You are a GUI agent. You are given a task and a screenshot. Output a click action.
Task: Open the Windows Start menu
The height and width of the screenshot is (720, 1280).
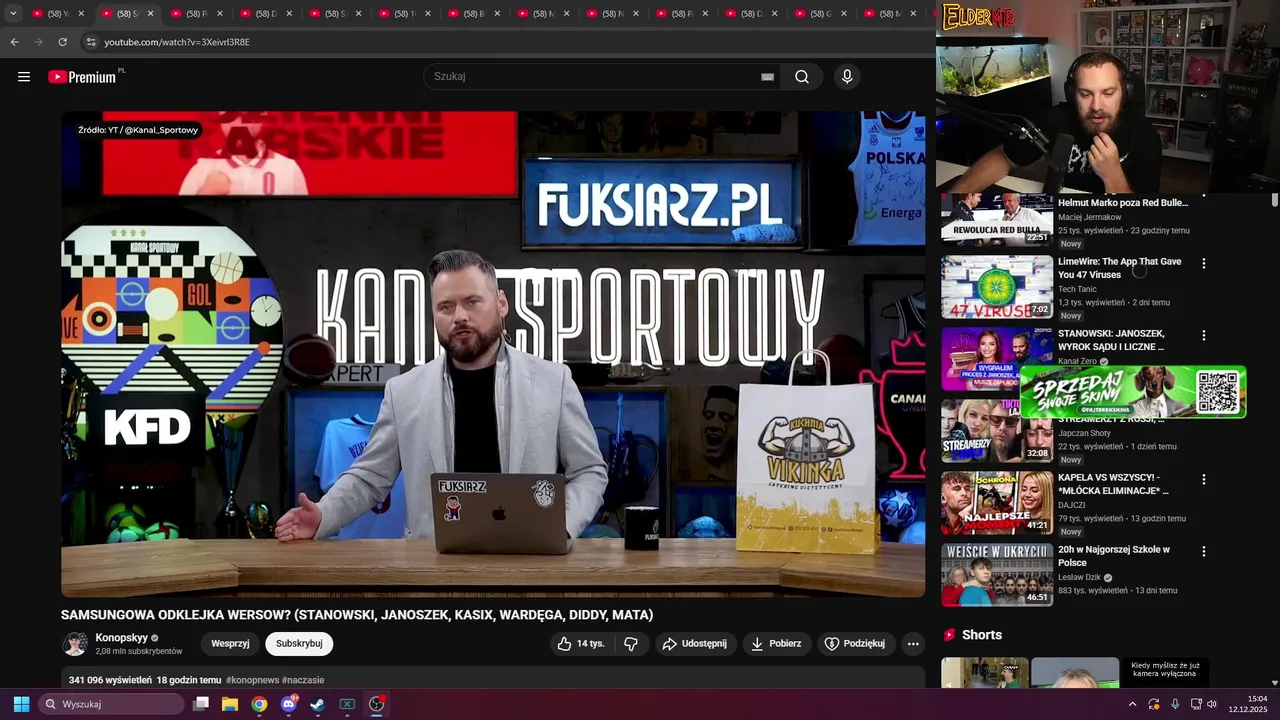coord(21,704)
